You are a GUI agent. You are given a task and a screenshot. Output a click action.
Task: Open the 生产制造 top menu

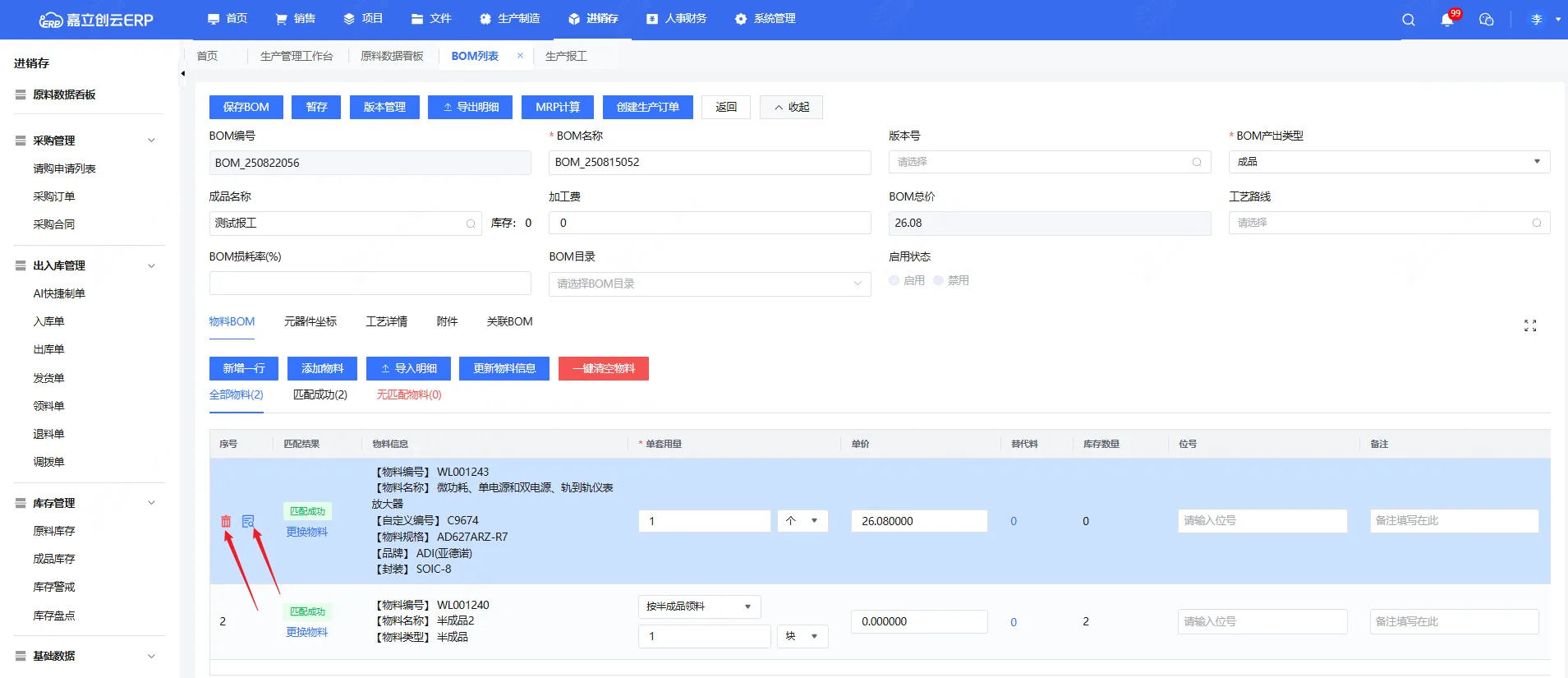point(510,19)
